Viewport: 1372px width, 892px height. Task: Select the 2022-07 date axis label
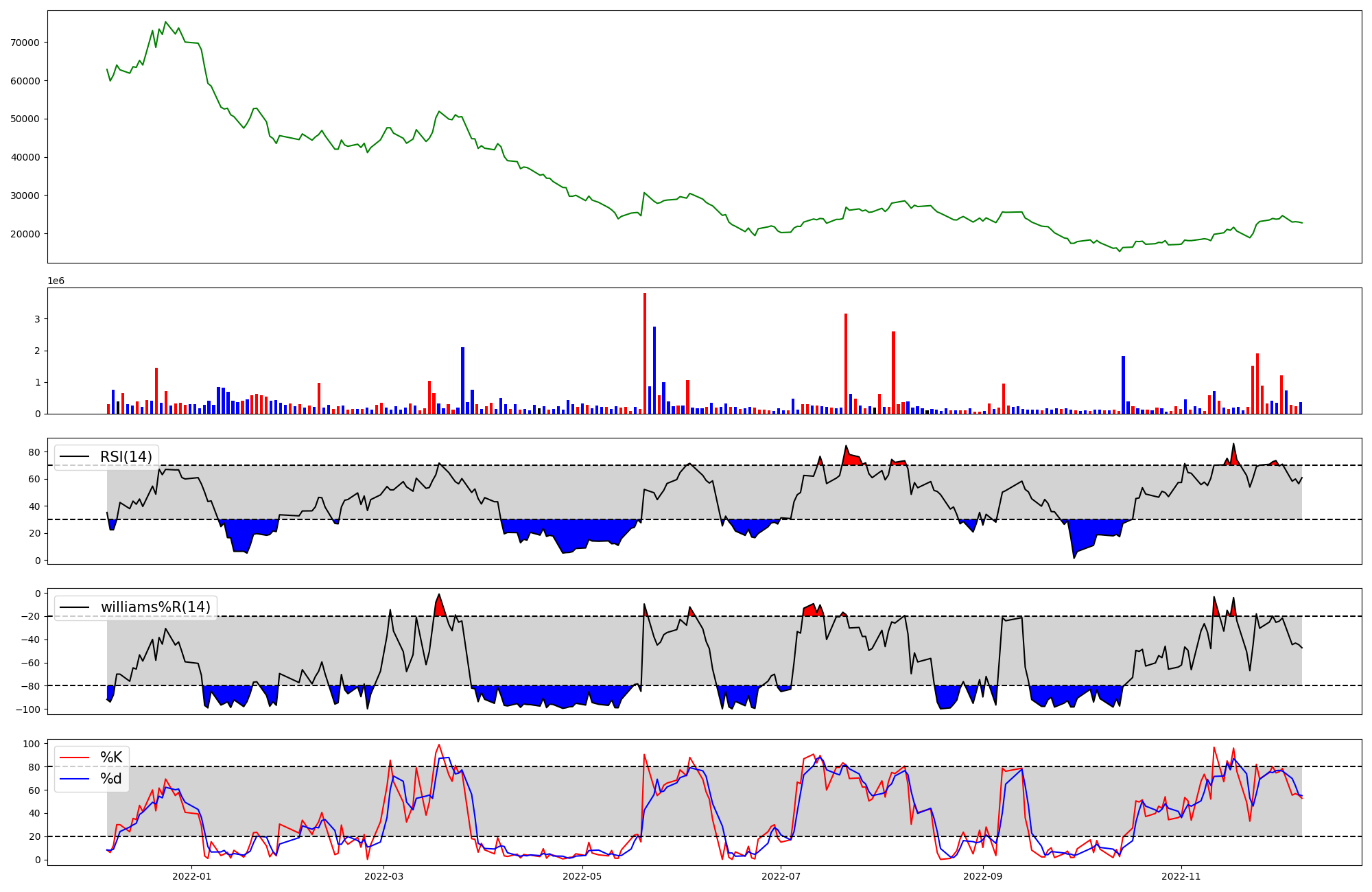click(x=781, y=876)
